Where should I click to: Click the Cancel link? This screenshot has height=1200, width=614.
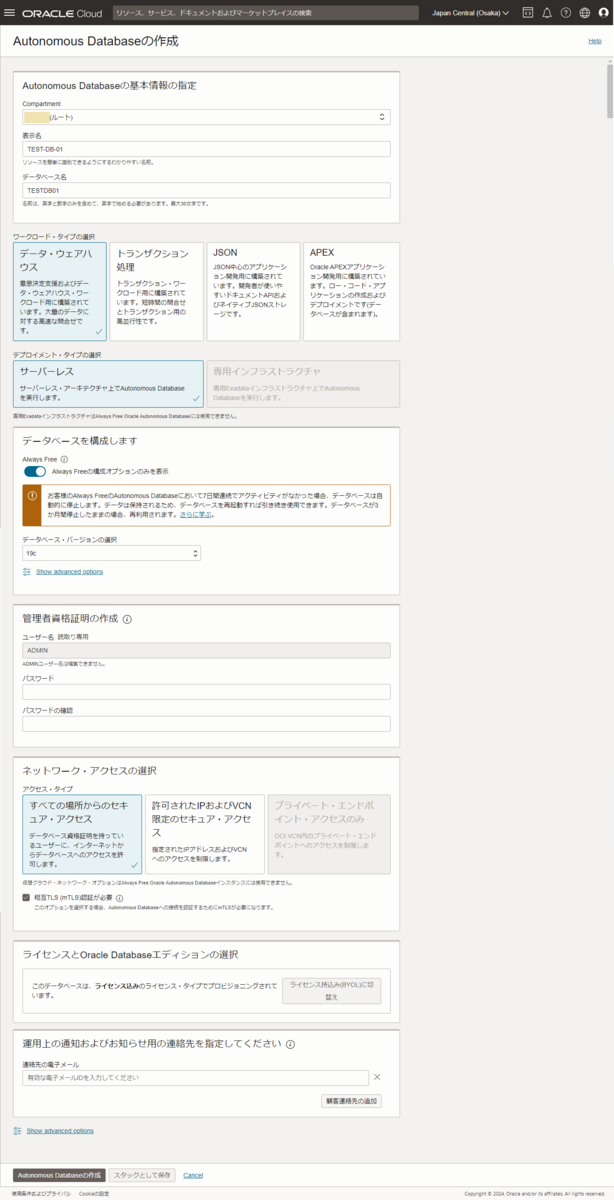(193, 1175)
